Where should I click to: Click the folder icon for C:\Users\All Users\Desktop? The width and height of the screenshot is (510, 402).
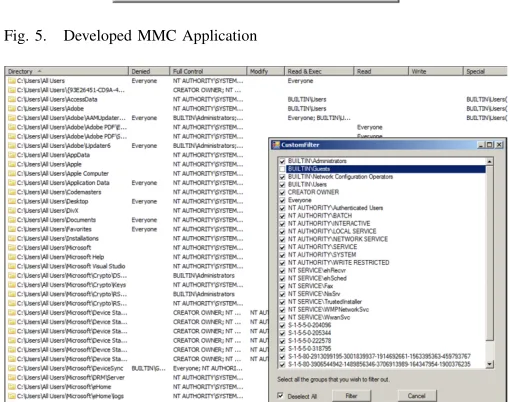point(12,201)
